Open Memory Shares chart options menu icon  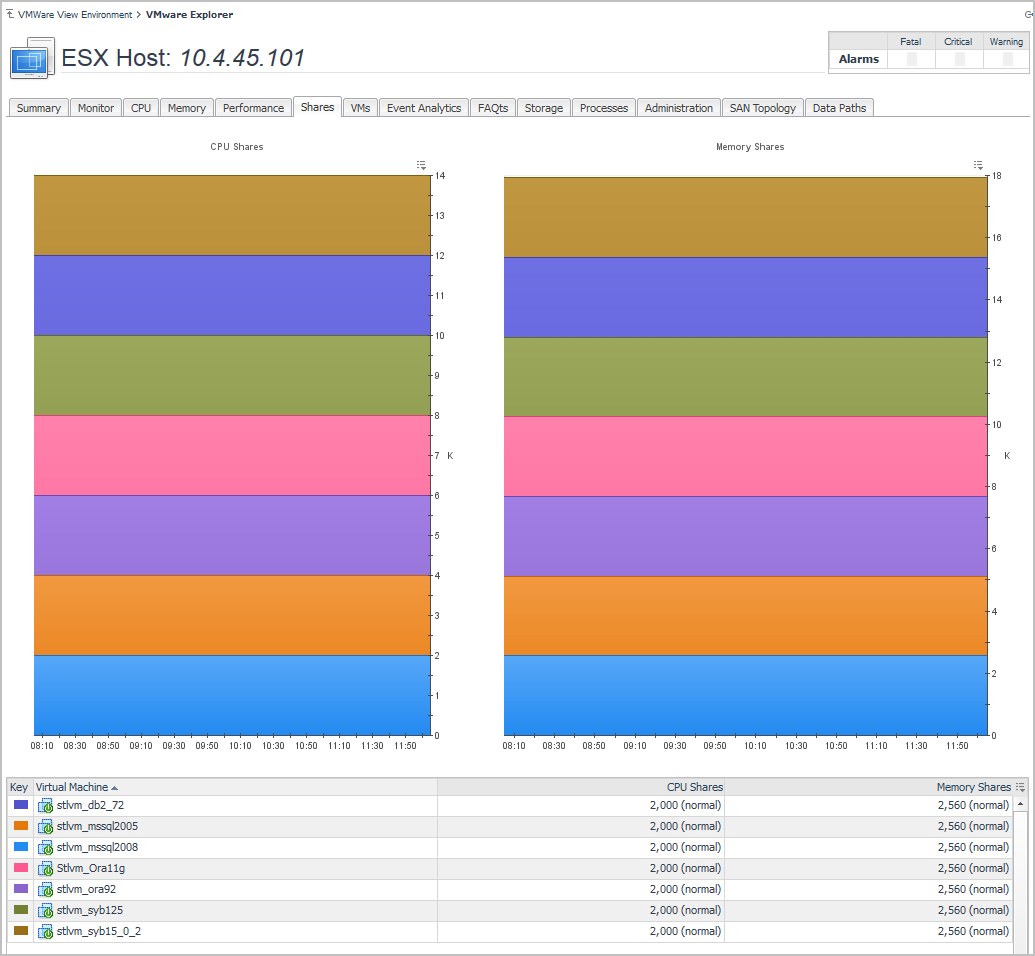[978, 165]
